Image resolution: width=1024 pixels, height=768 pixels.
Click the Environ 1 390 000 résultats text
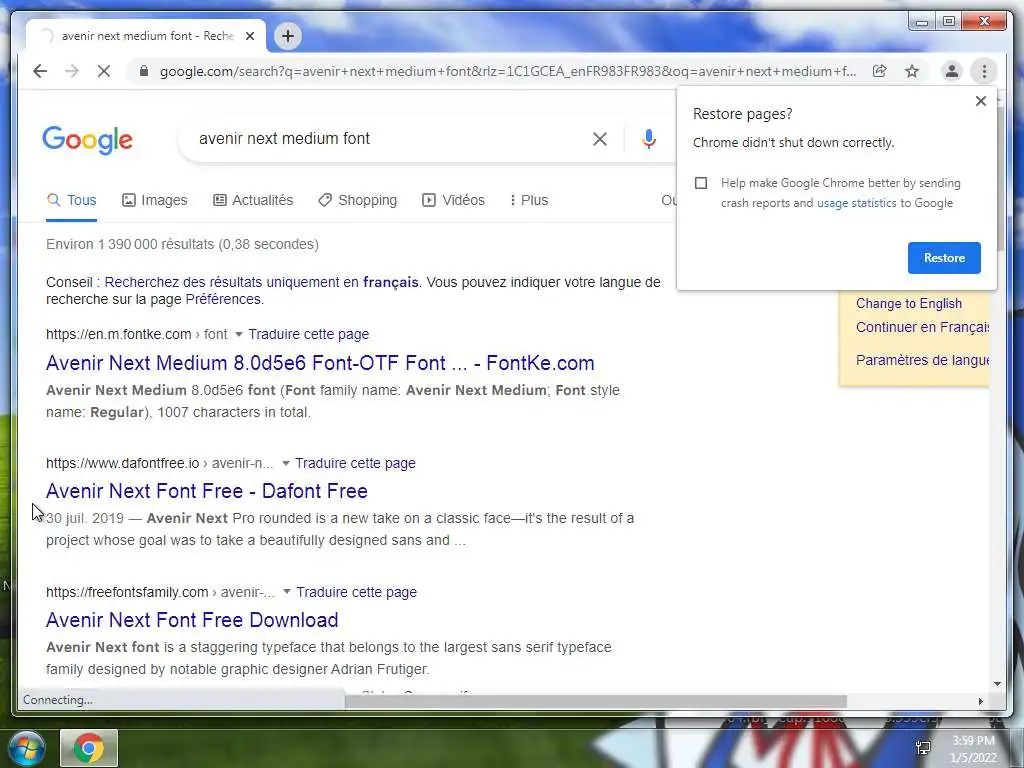tap(182, 244)
